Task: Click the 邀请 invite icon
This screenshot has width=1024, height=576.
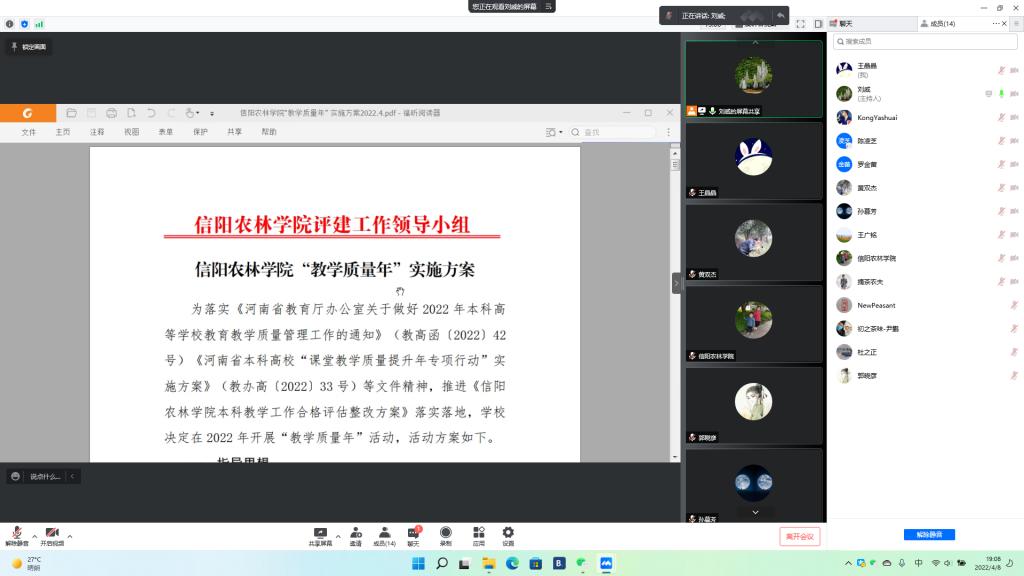Action: [355, 534]
